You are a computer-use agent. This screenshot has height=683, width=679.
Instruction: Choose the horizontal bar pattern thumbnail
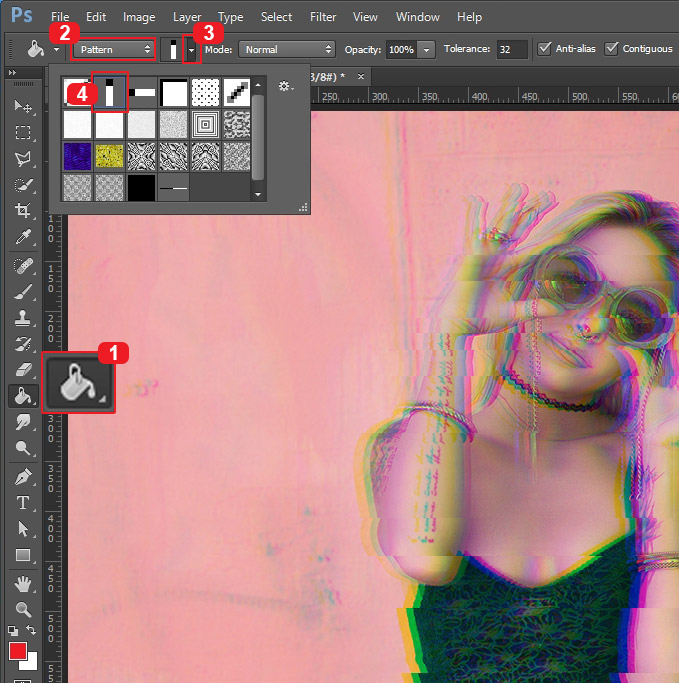click(142, 92)
